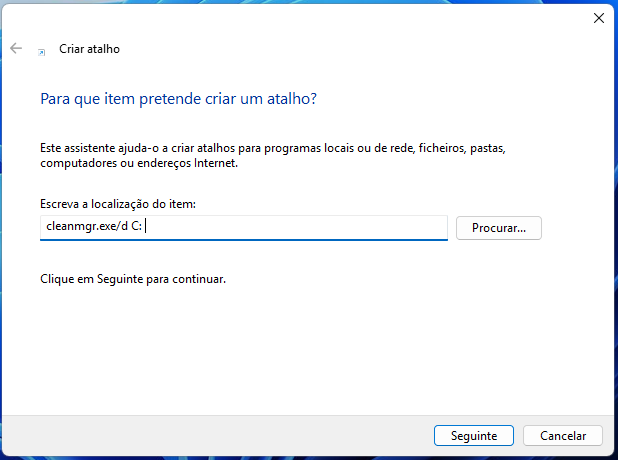Screen dimensions: 618x462
Task: Open the Procurar... file browser
Action: point(499,228)
